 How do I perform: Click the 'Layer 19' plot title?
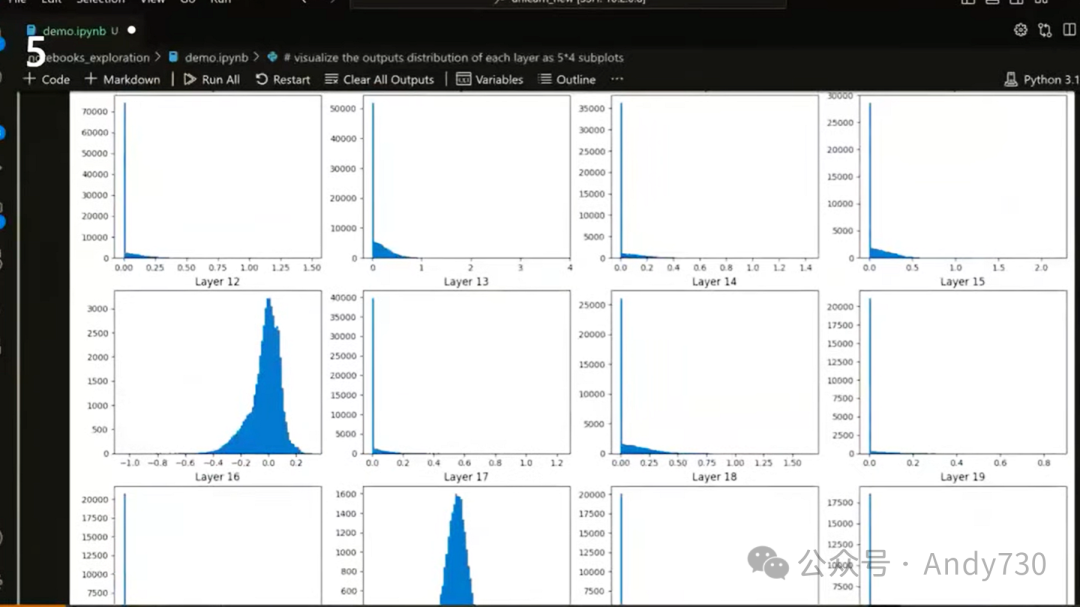pyautogui.click(x=962, y=477)
